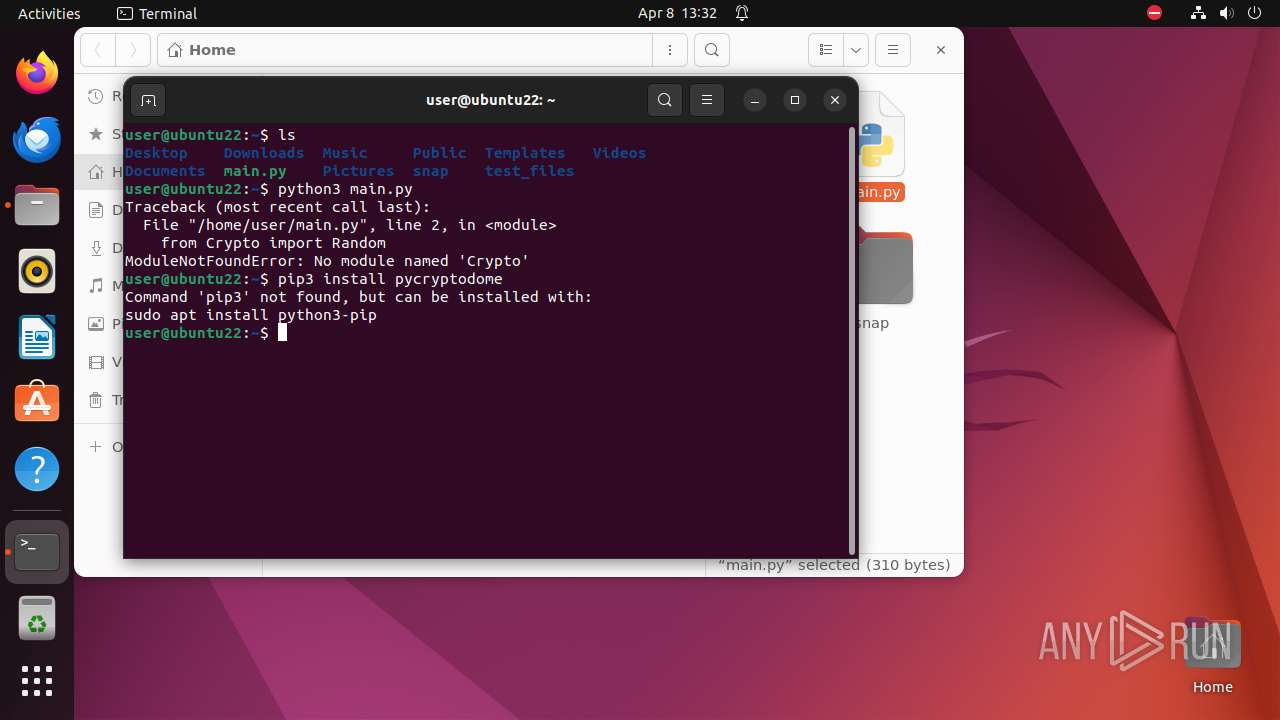Image resolution: width=1280 pixels, height=720 pixels.
Task: Open Pictures in the Files sidebar
Action: tap(100, 324)
